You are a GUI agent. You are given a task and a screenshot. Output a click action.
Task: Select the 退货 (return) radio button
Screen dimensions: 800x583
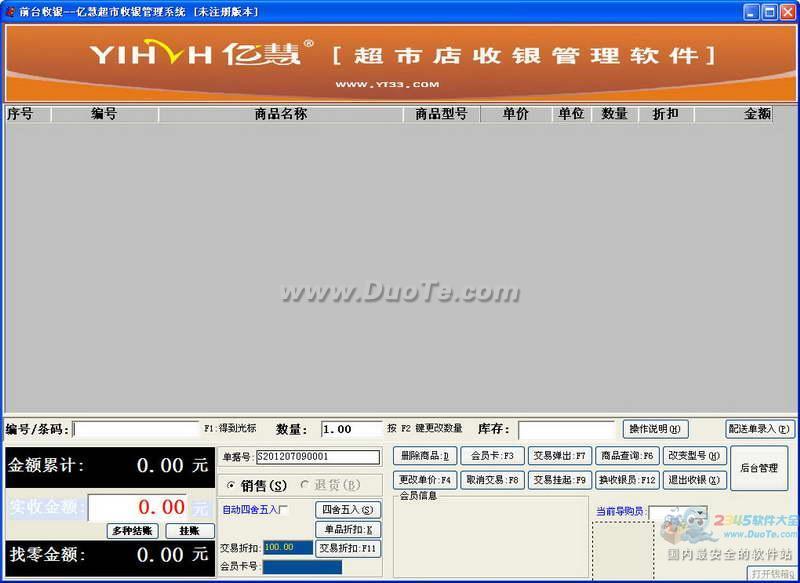[305, 486]
